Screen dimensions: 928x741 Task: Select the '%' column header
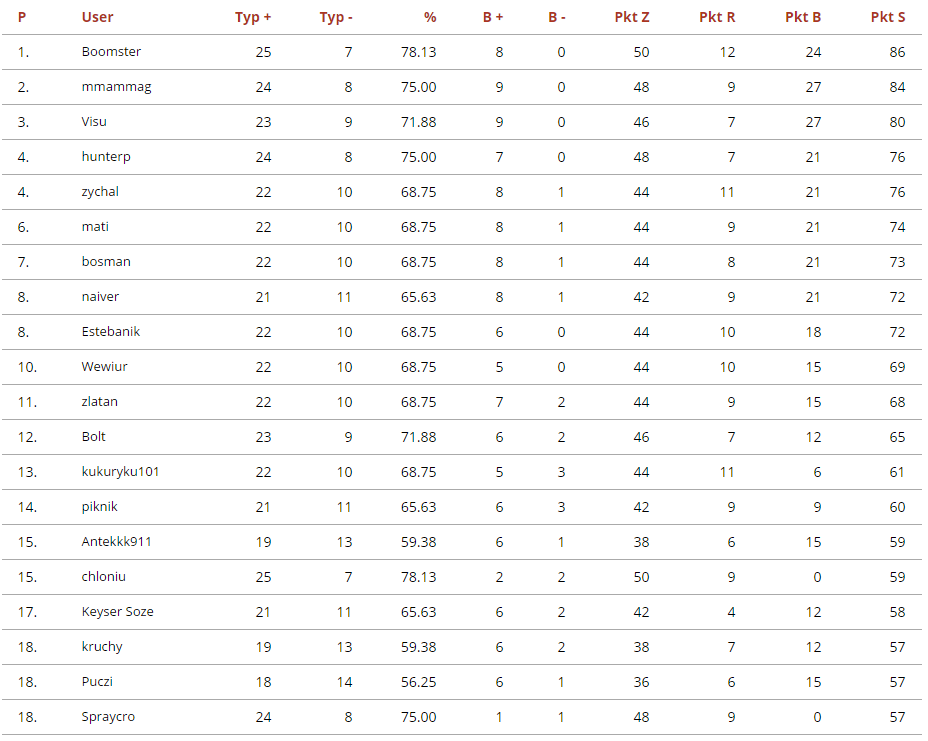430,17
